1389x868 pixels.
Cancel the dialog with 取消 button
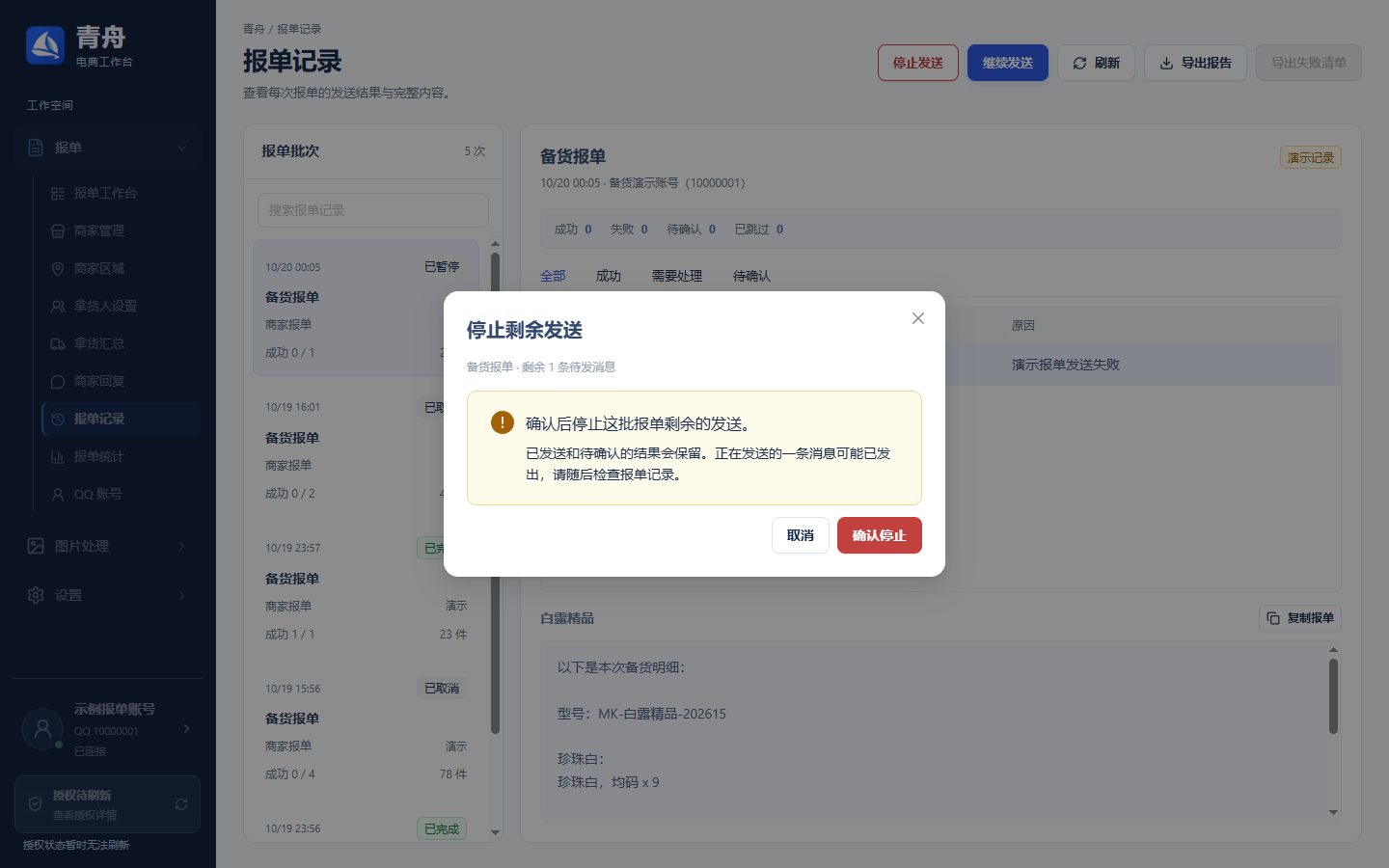pos(801,535)
